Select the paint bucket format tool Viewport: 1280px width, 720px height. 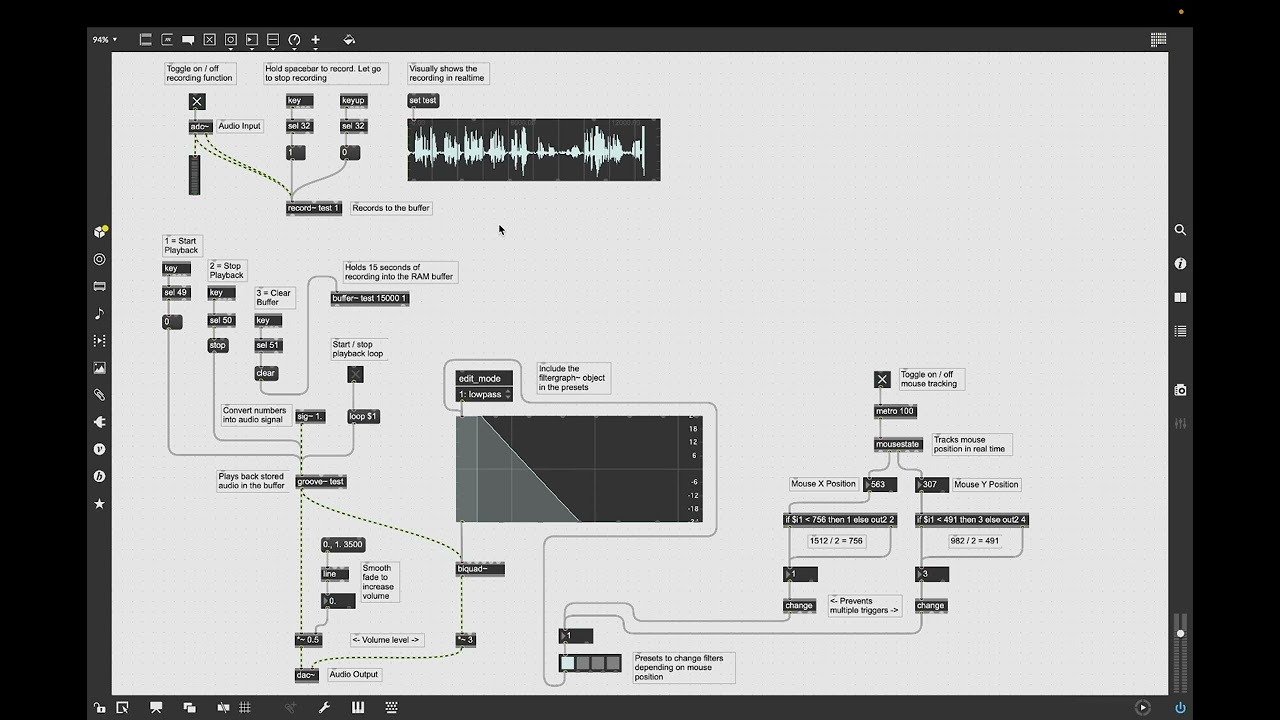pos(349,40)
